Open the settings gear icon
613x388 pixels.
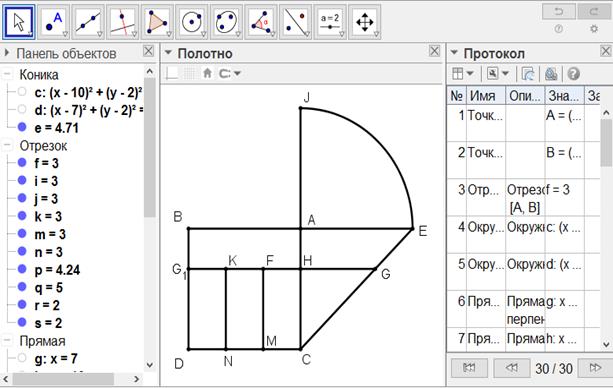pyautogui.click(x=594, y=29)
